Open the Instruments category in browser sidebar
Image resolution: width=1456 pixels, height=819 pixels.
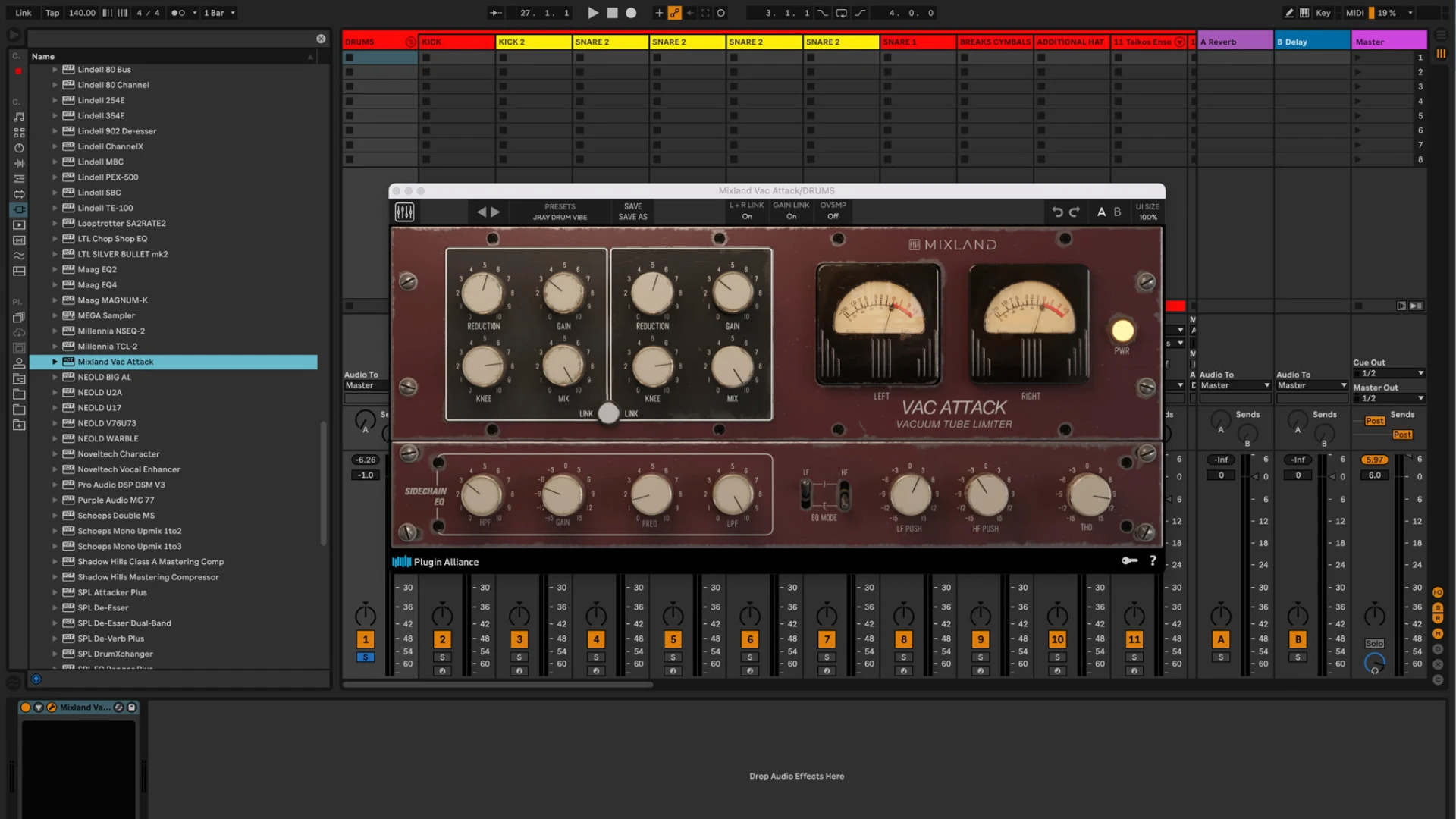[x=19, y=148]
